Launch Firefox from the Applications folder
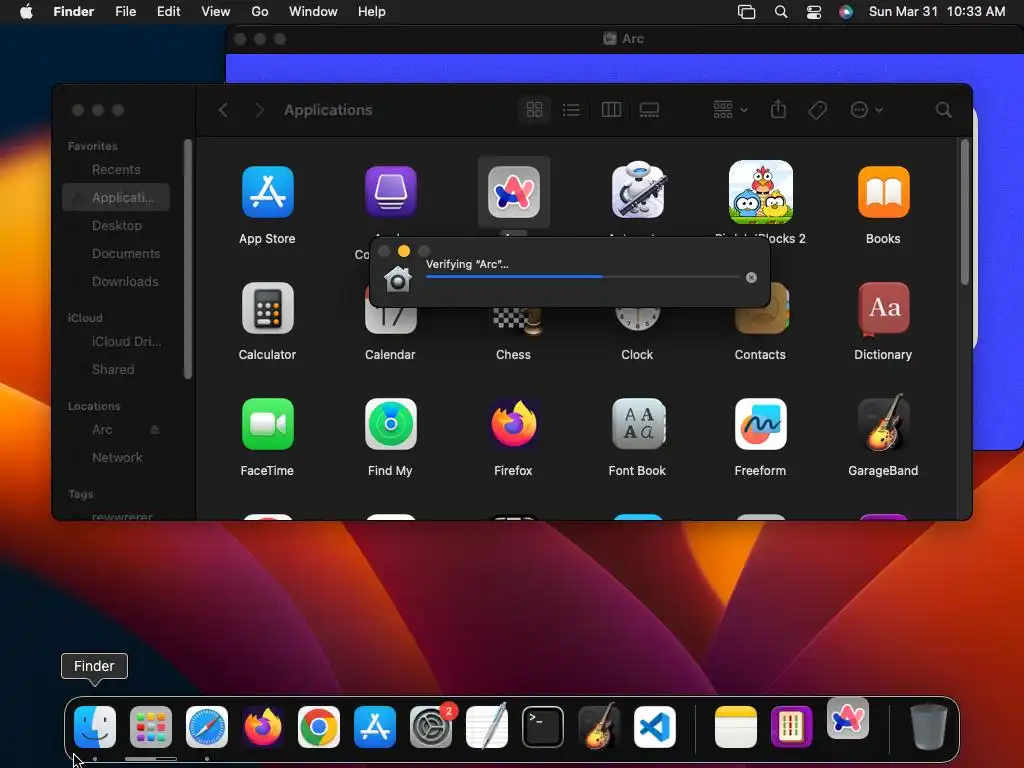Screen dimensions: 1024x768 point(514,424)
